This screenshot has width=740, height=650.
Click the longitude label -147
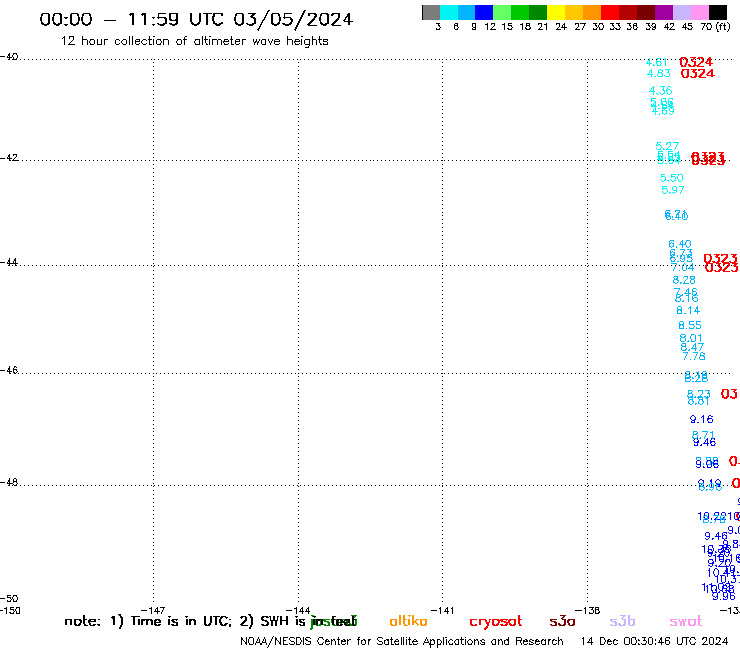coord(153,611)
